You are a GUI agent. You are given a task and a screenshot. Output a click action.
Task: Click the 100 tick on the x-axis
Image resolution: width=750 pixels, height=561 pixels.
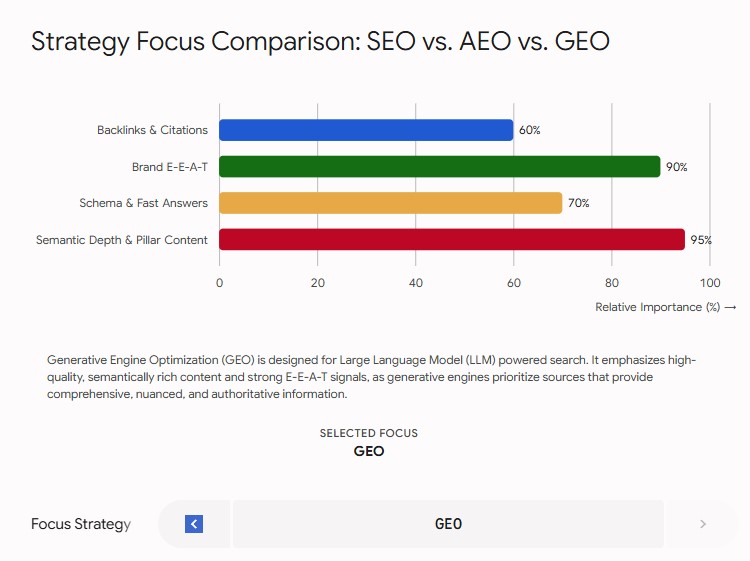coord(710,283)
